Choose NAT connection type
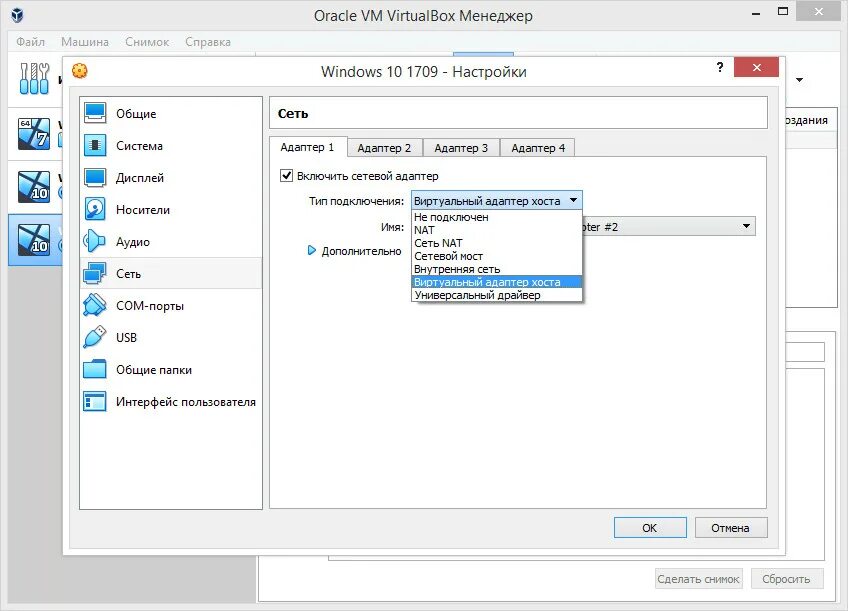 [496, 230]
